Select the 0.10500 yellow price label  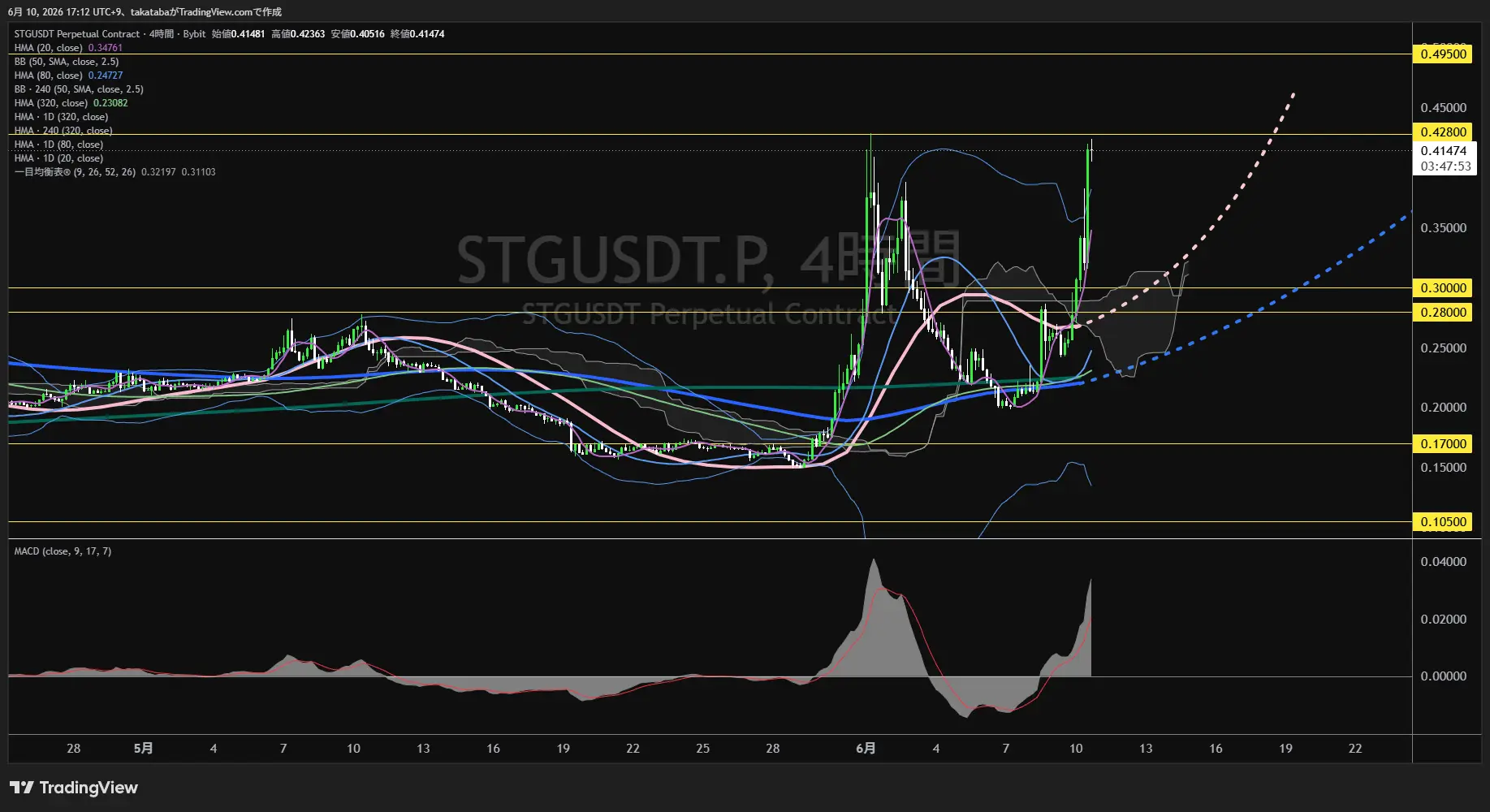click(x=1443, y=522)
